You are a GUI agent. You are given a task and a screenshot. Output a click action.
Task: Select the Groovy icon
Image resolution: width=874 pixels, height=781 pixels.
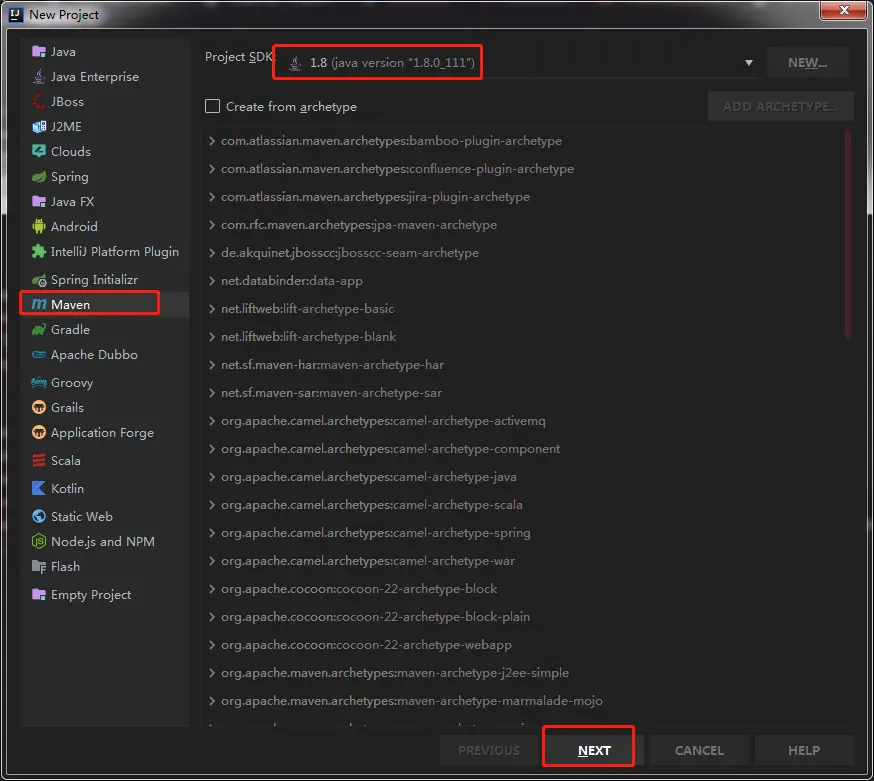click(38, 382)
